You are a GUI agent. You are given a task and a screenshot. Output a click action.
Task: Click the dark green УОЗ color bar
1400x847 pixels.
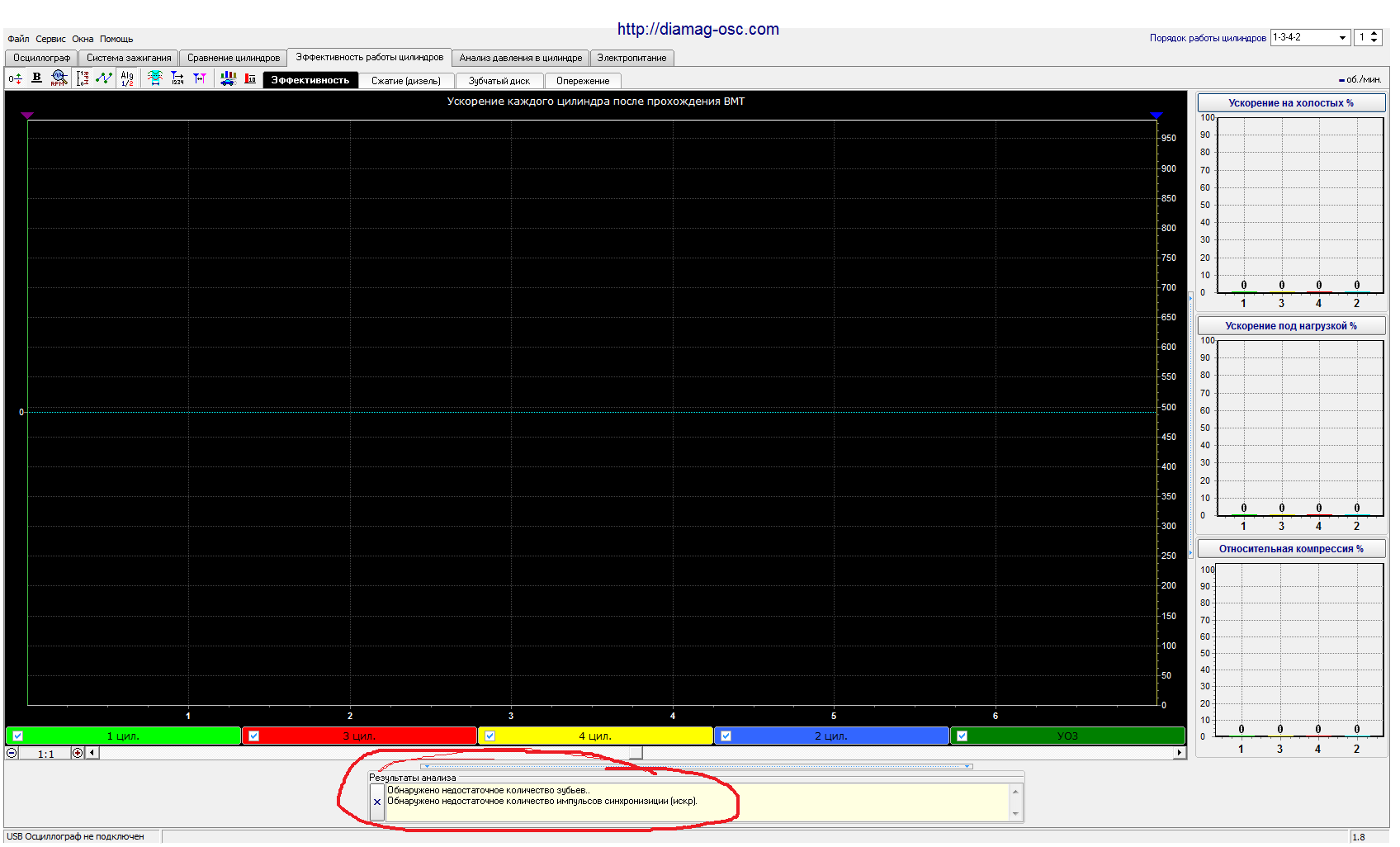[1067, 736]
